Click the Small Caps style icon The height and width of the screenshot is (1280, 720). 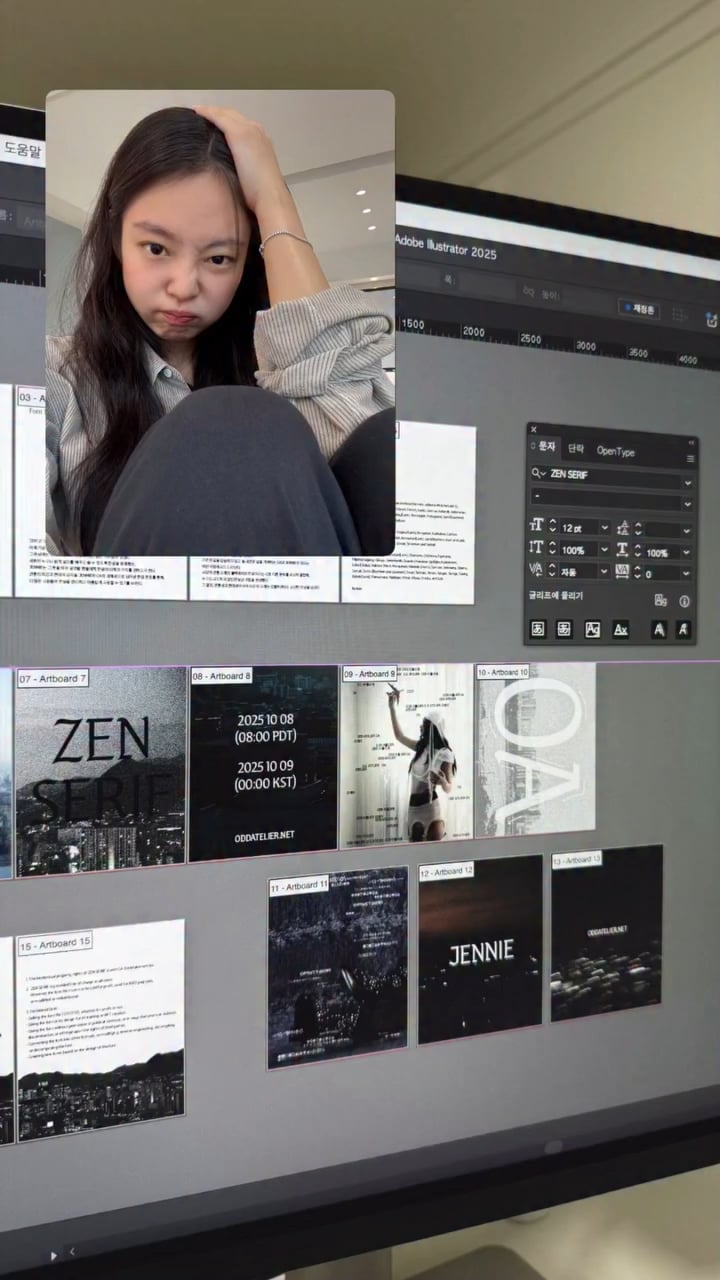(x=682, y=629)
